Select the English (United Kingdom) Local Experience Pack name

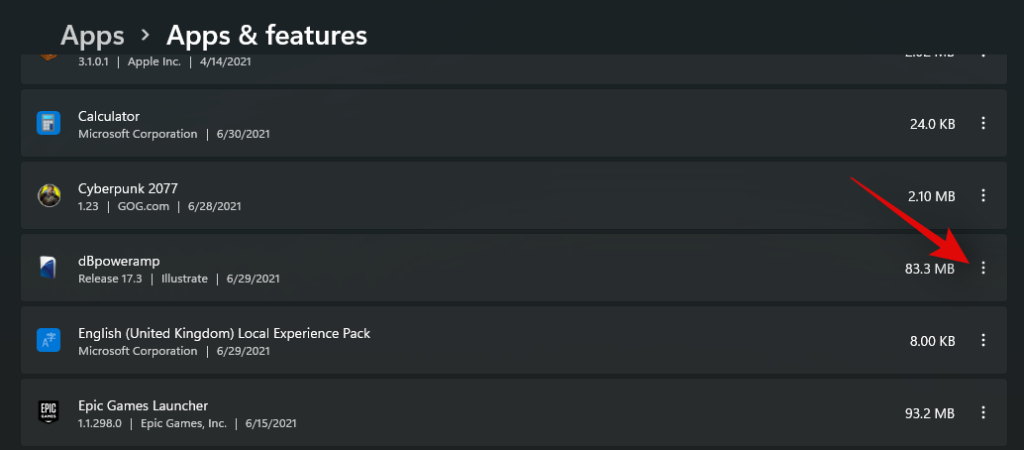224,333
